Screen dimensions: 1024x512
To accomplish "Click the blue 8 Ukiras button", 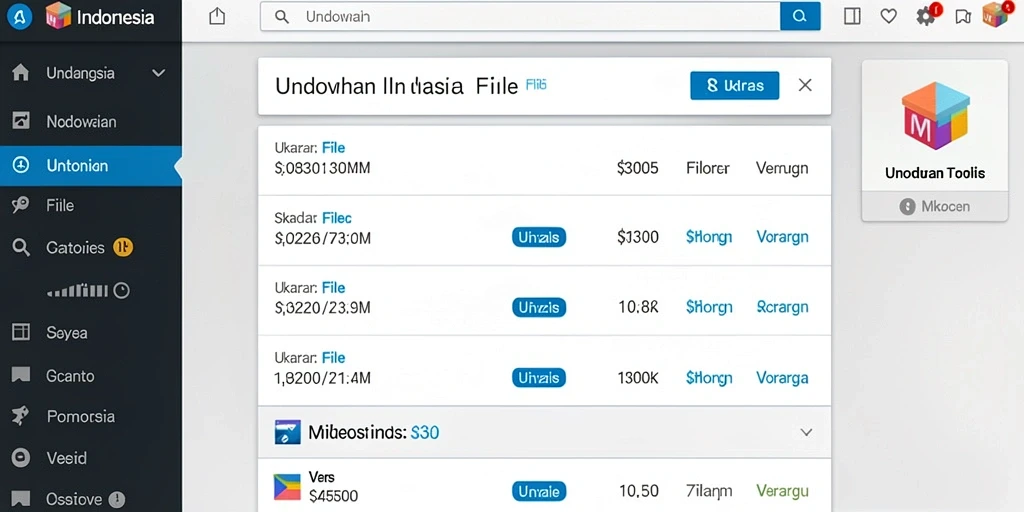I will coord(735,86).
